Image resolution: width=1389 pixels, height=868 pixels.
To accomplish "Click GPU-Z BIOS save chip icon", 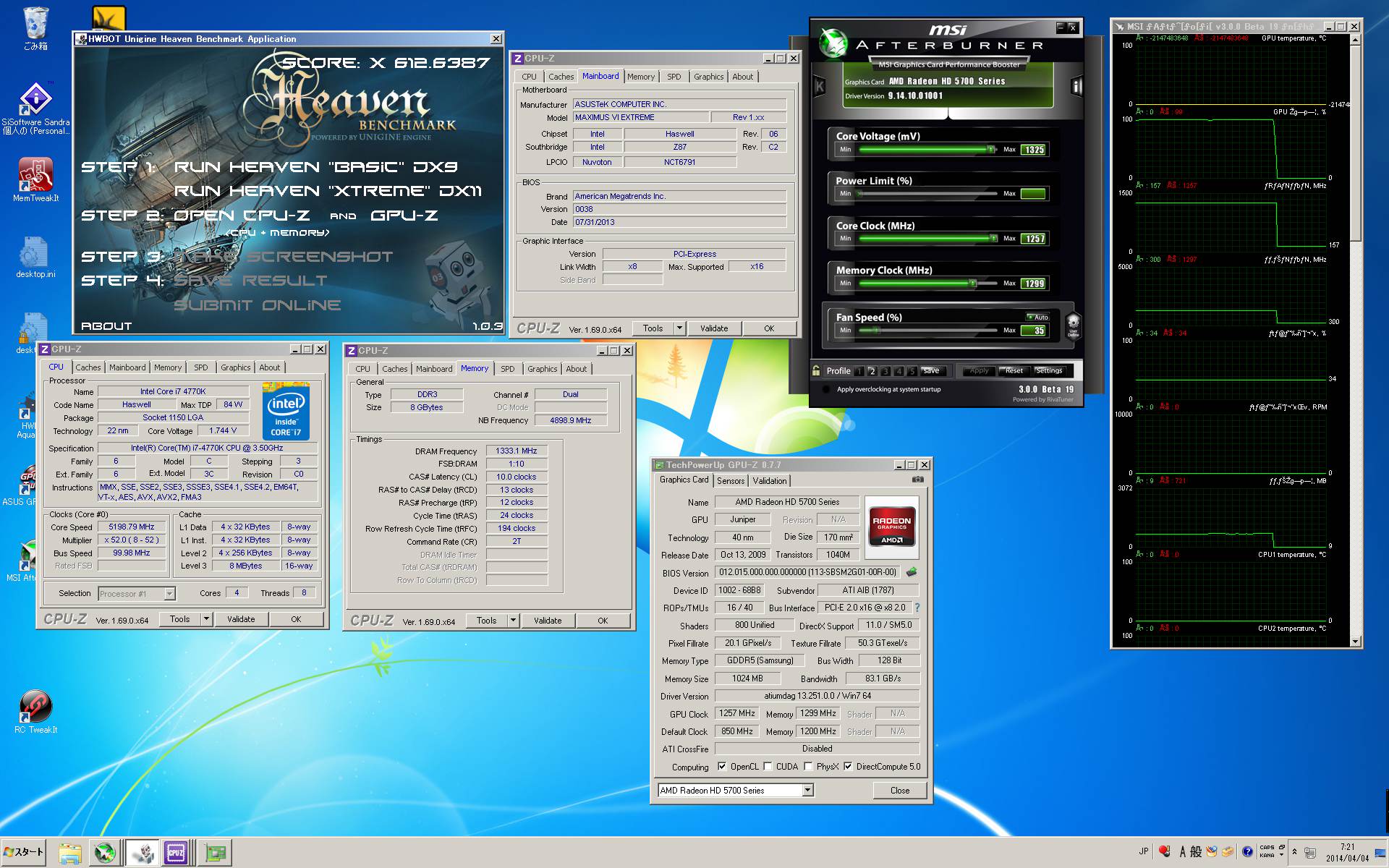I will [x=912, y=572].
